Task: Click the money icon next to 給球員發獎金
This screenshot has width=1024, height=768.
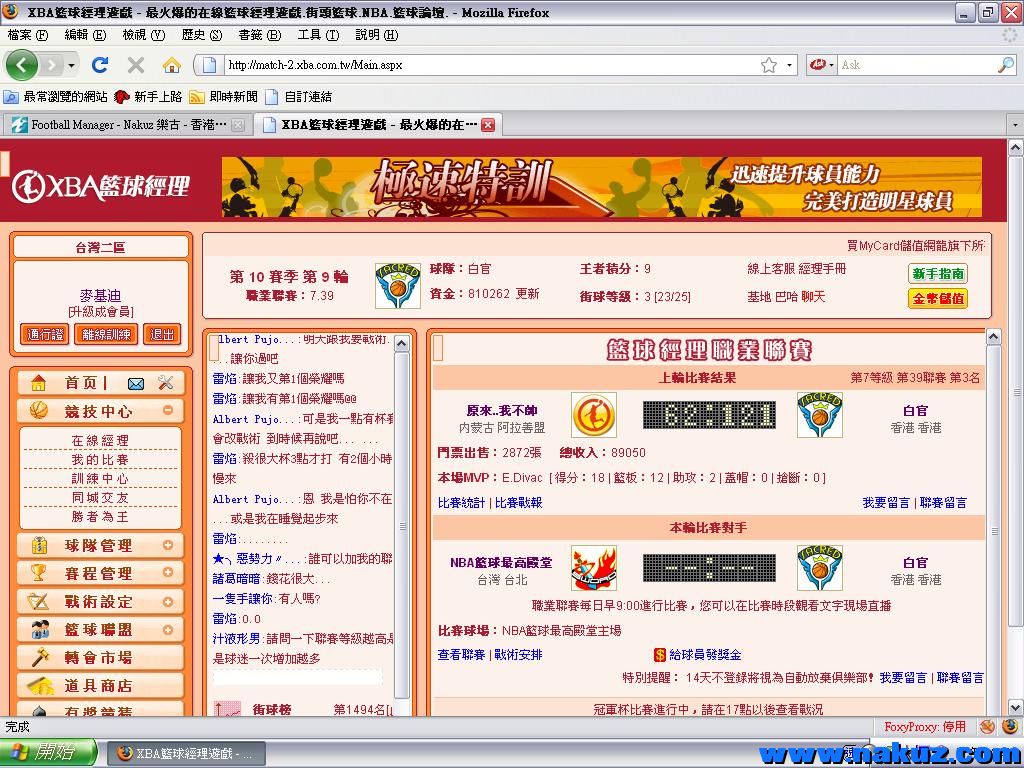Action: point(660,654)
